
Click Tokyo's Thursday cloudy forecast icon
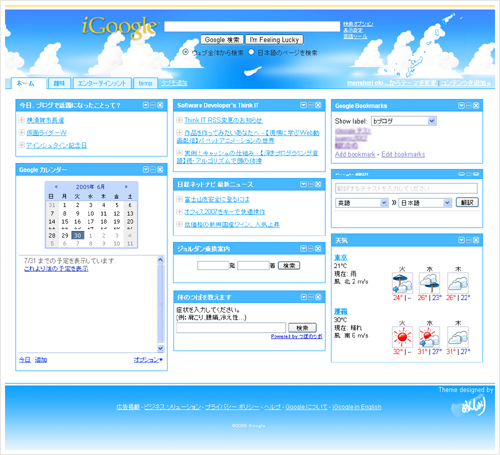click(458, 283)
